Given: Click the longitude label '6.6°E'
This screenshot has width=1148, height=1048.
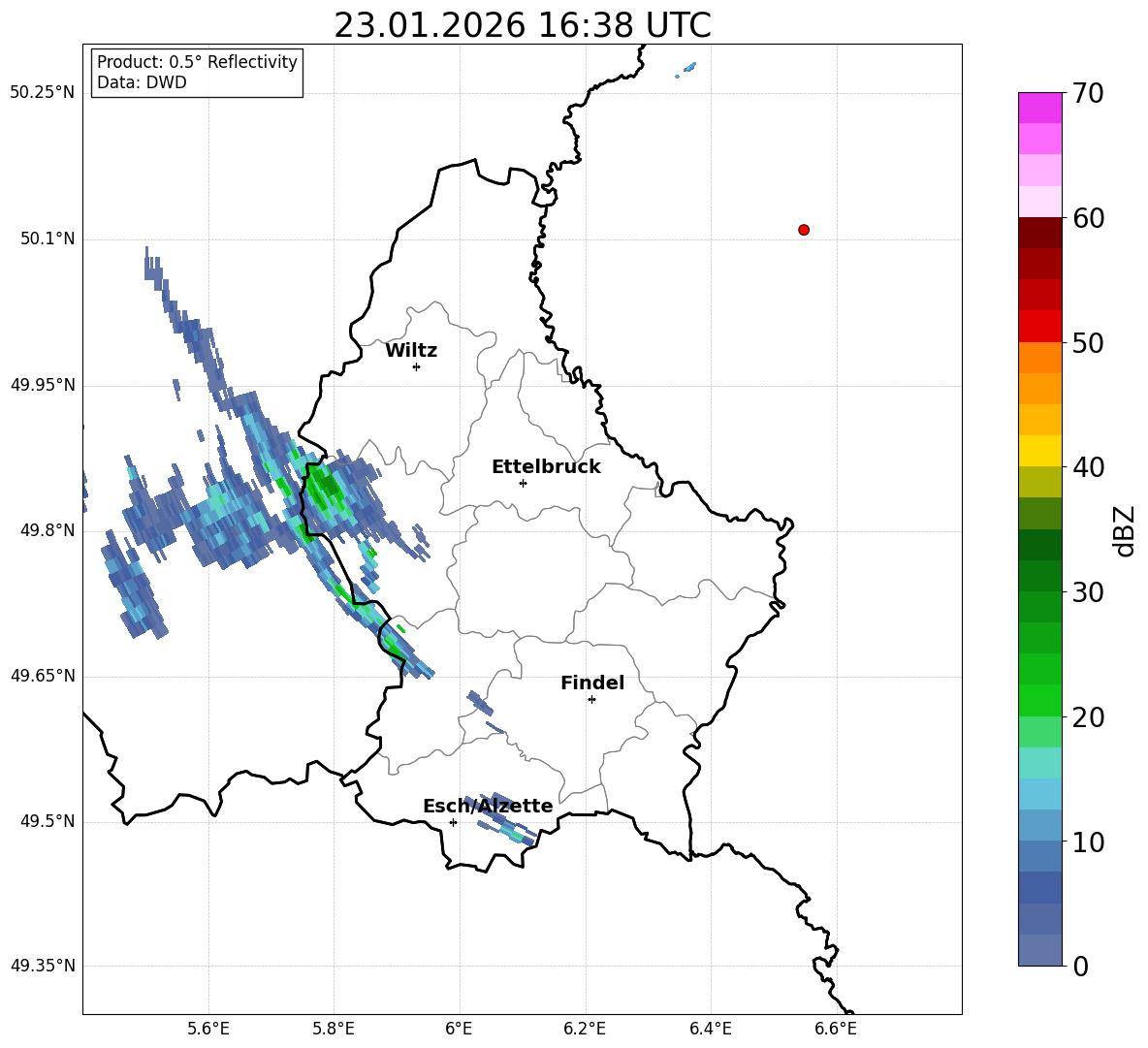Looking at the screenshot, I should pos(836,1029).
